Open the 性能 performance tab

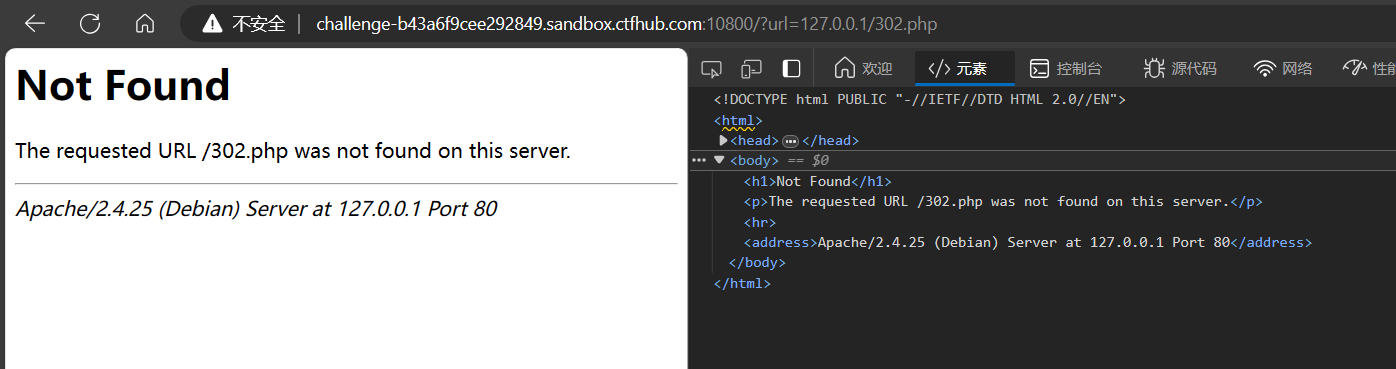(x=1370, y=68)
